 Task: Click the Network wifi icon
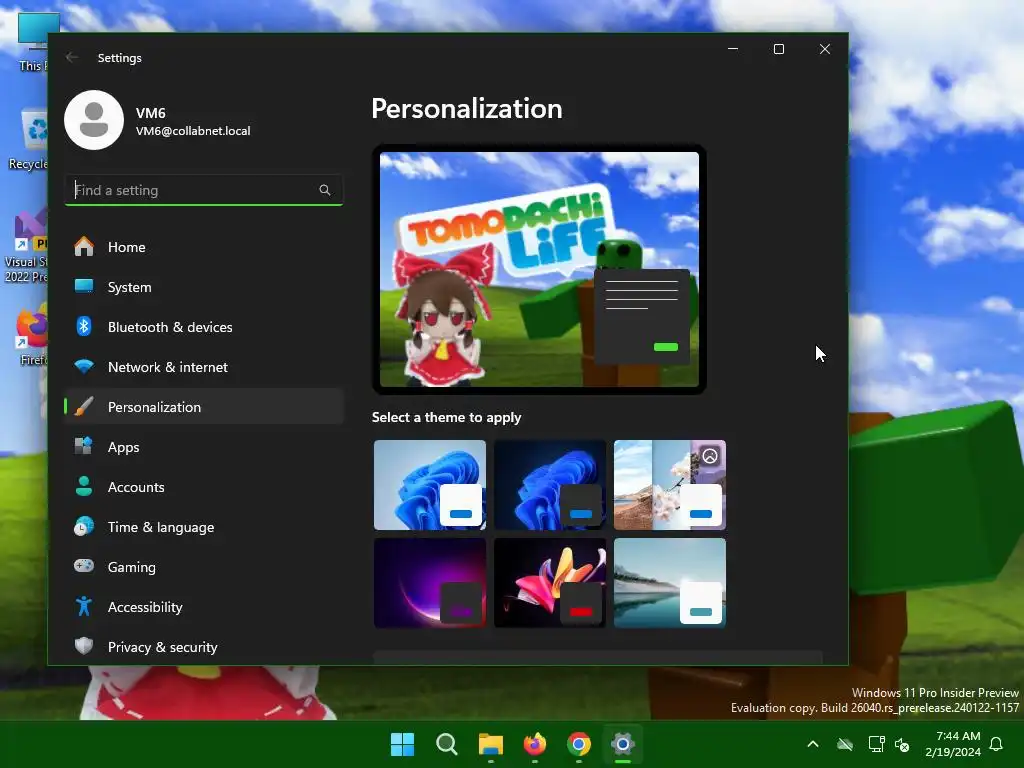[84, 366]
